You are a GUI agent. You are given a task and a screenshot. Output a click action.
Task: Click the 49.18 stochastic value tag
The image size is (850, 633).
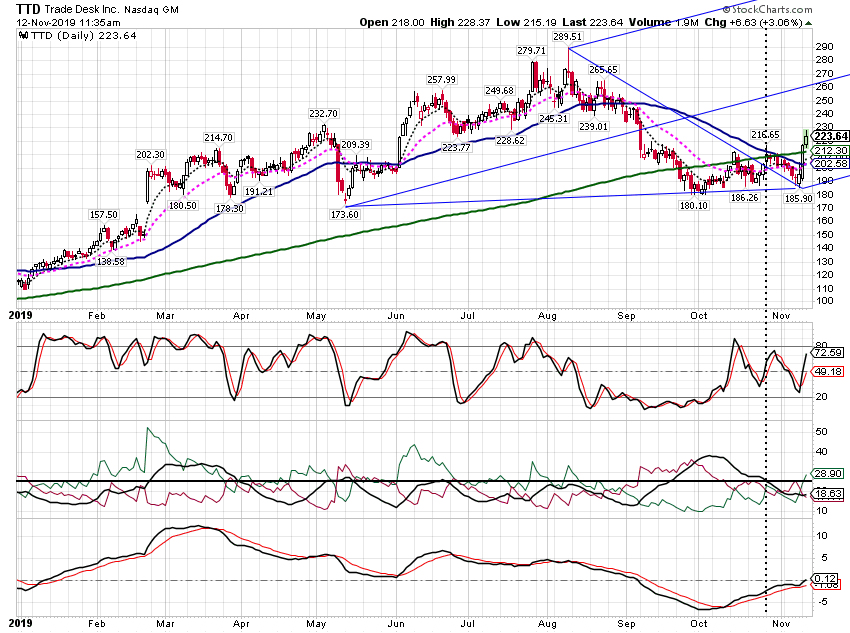click(x=829, y=371)
